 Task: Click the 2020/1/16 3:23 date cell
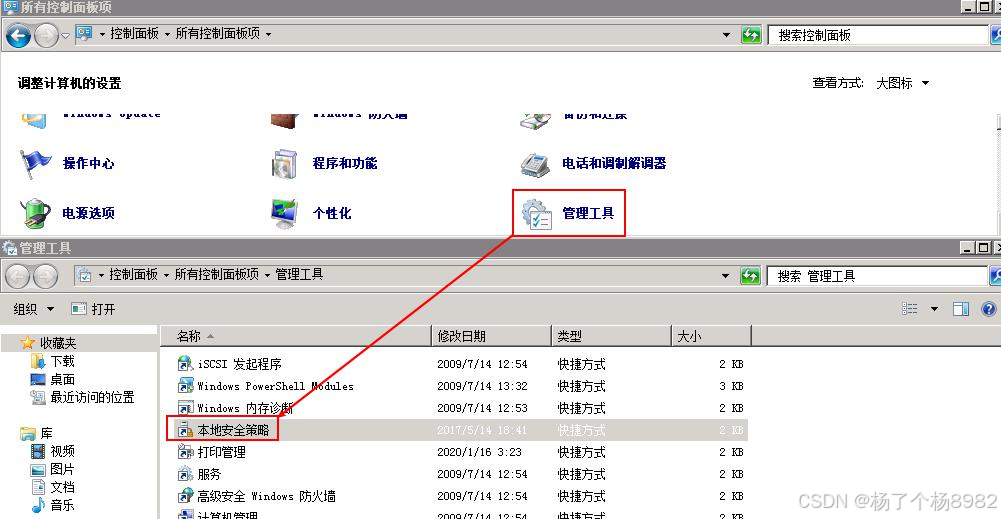coord(479,452)
